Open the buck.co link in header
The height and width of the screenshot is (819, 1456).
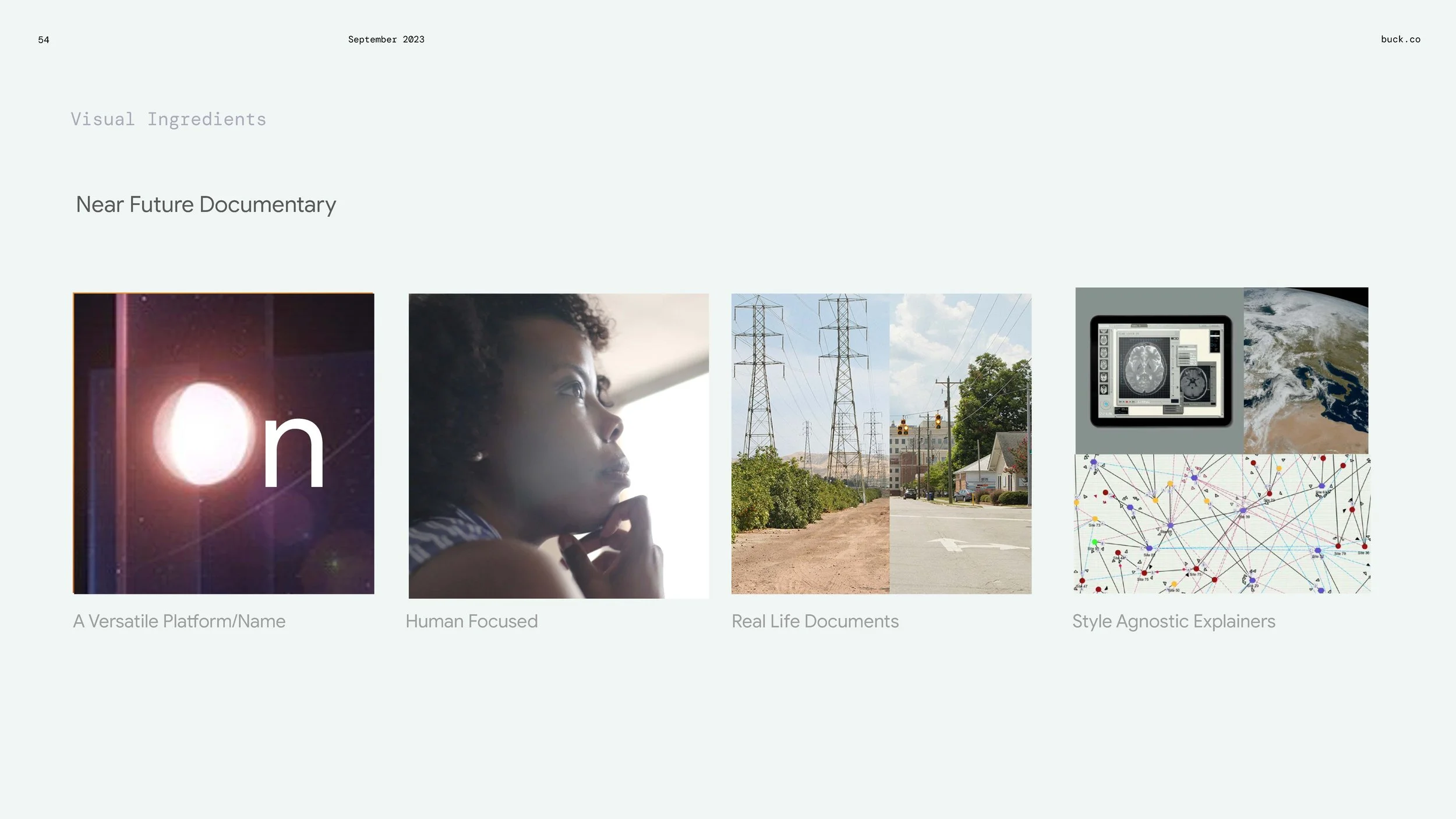(x=1400, y=39)
